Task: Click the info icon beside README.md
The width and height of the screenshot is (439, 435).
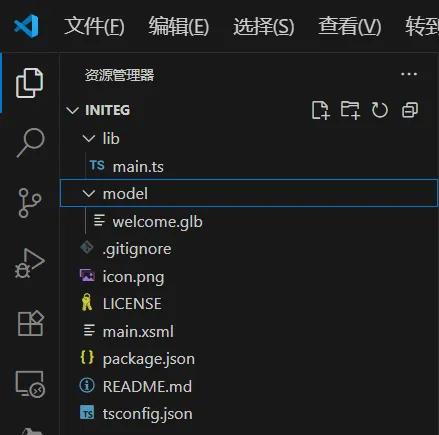Action: pos(87,385)
